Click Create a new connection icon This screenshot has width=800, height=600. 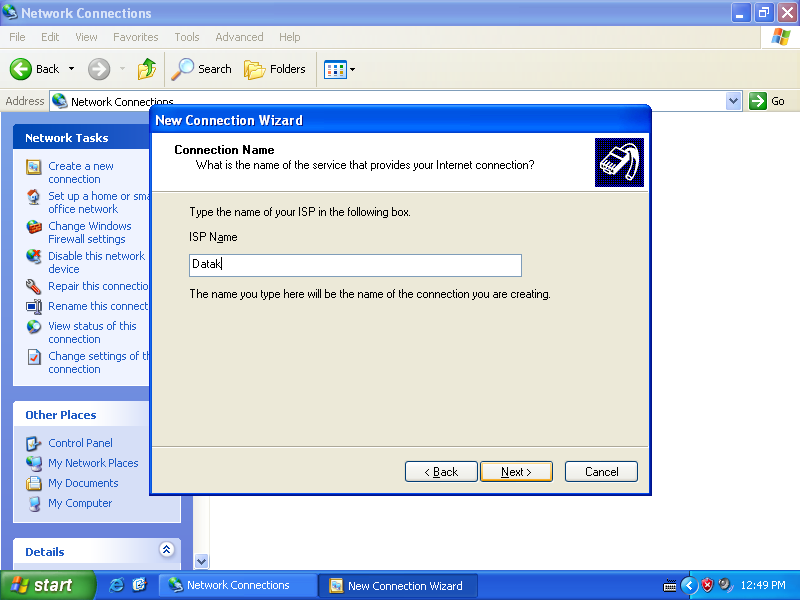pyautogui.click(x=34, y=166)
